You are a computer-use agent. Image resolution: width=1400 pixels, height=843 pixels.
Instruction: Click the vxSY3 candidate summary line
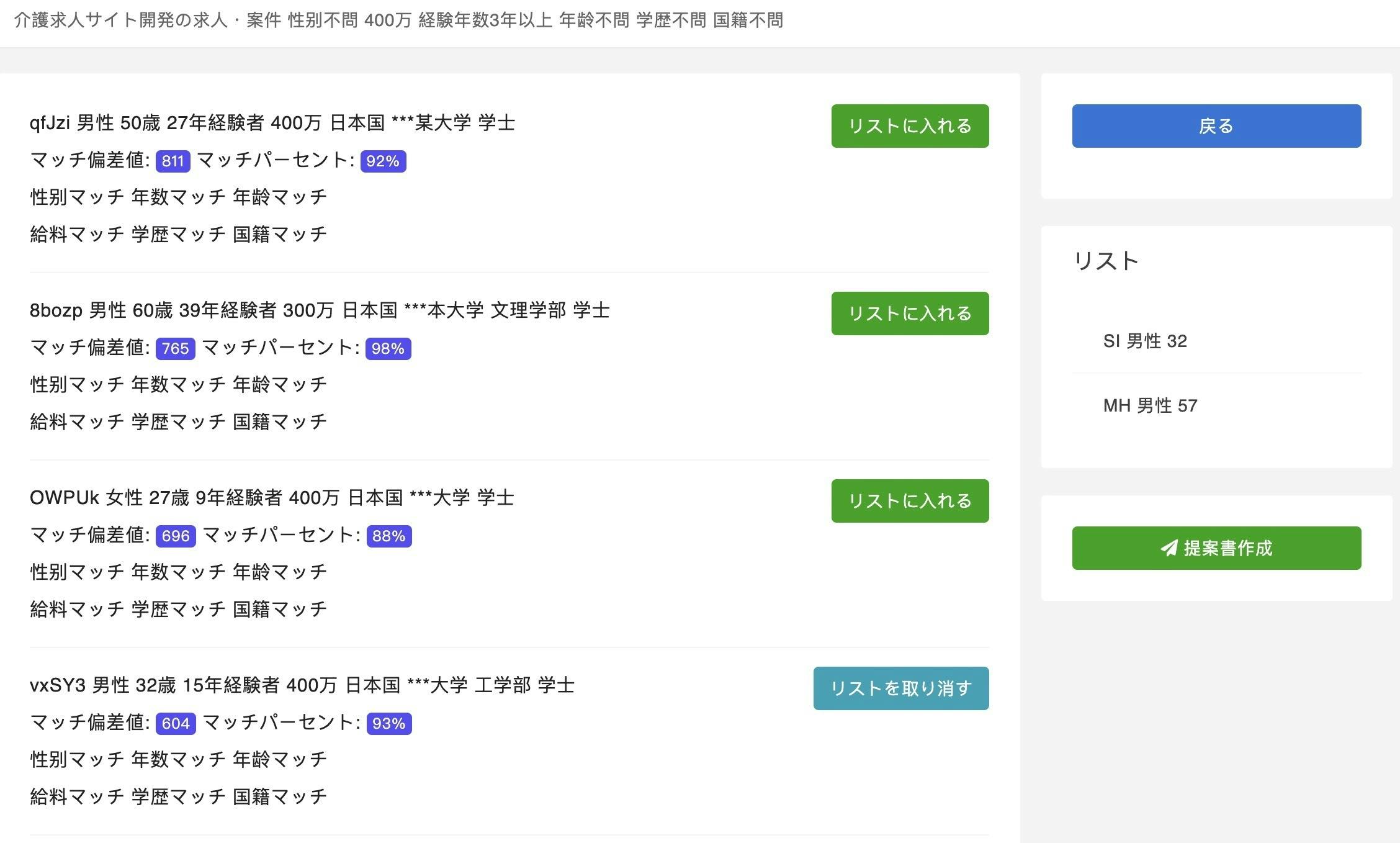pyautogui.click(x=302, y=685)
